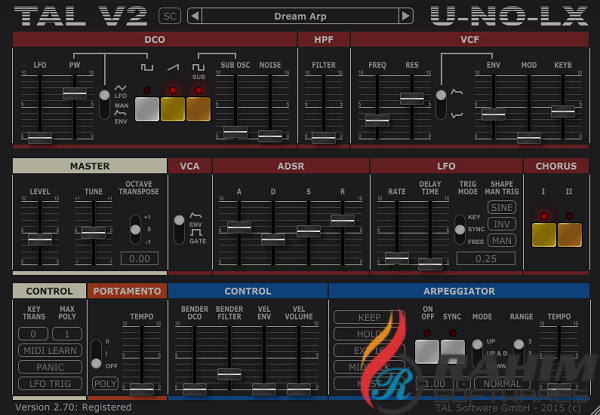Viewport: 600px width, 415px height.
Task: Click the LFO MAN trigger button
Action: 501,241
